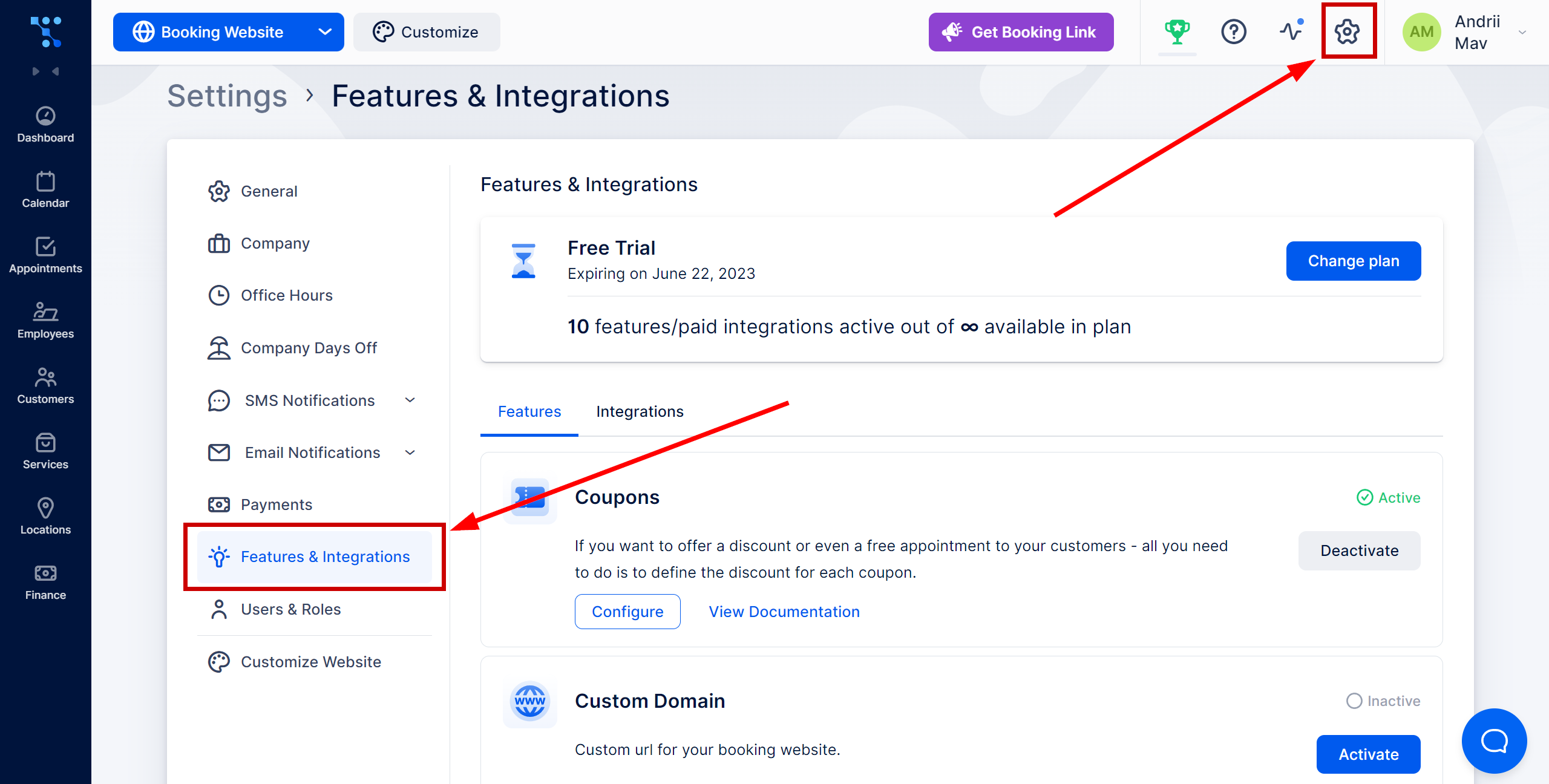
Task: Click the Andrii Mav user name
Action: 1477,32
